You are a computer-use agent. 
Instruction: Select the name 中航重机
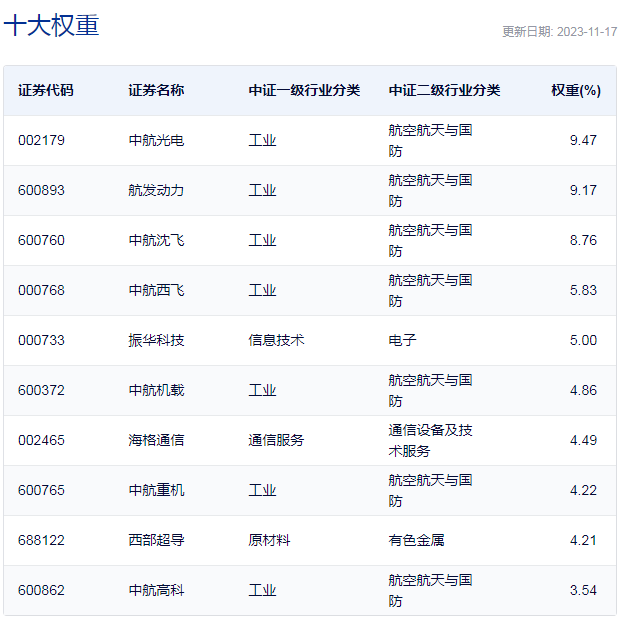click(x=156, y=490)
